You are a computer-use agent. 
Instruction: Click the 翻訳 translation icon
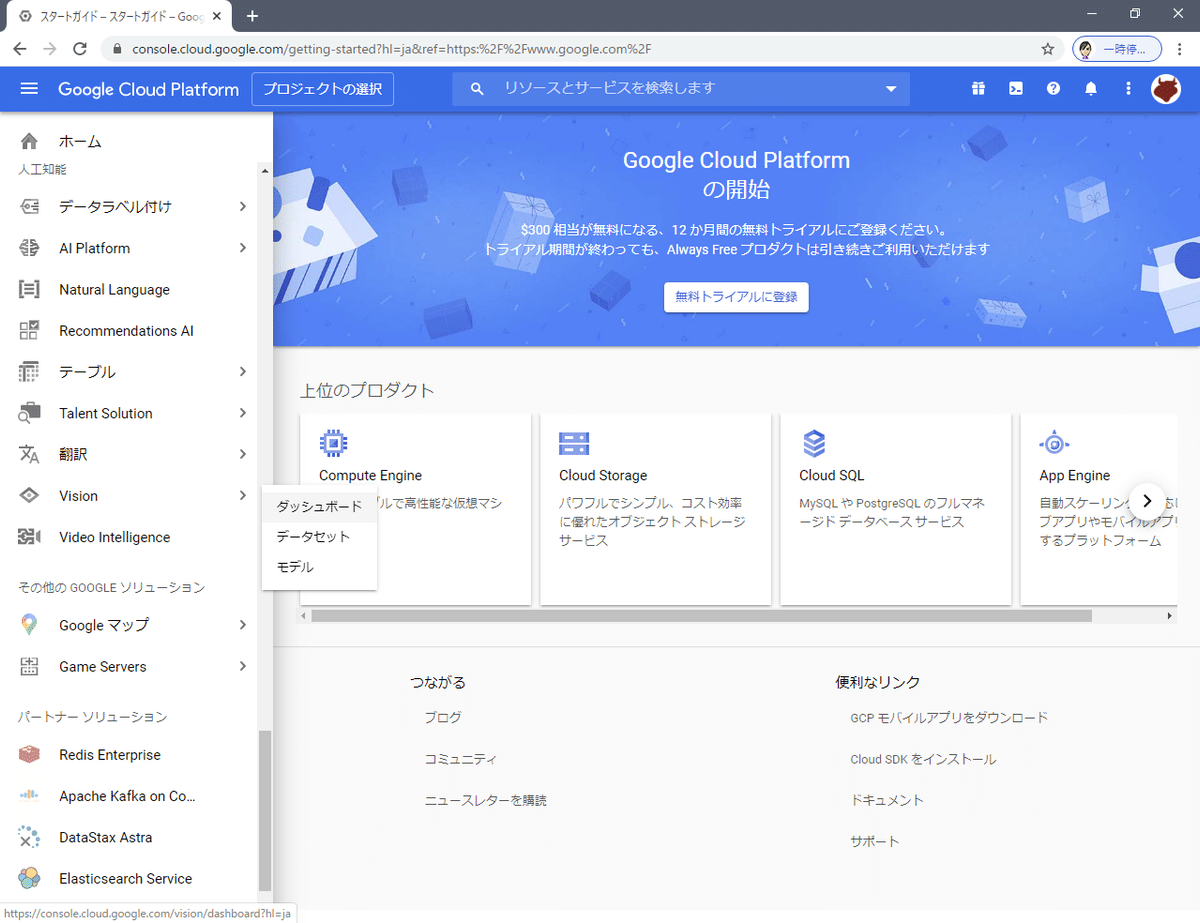coord(29,455)
